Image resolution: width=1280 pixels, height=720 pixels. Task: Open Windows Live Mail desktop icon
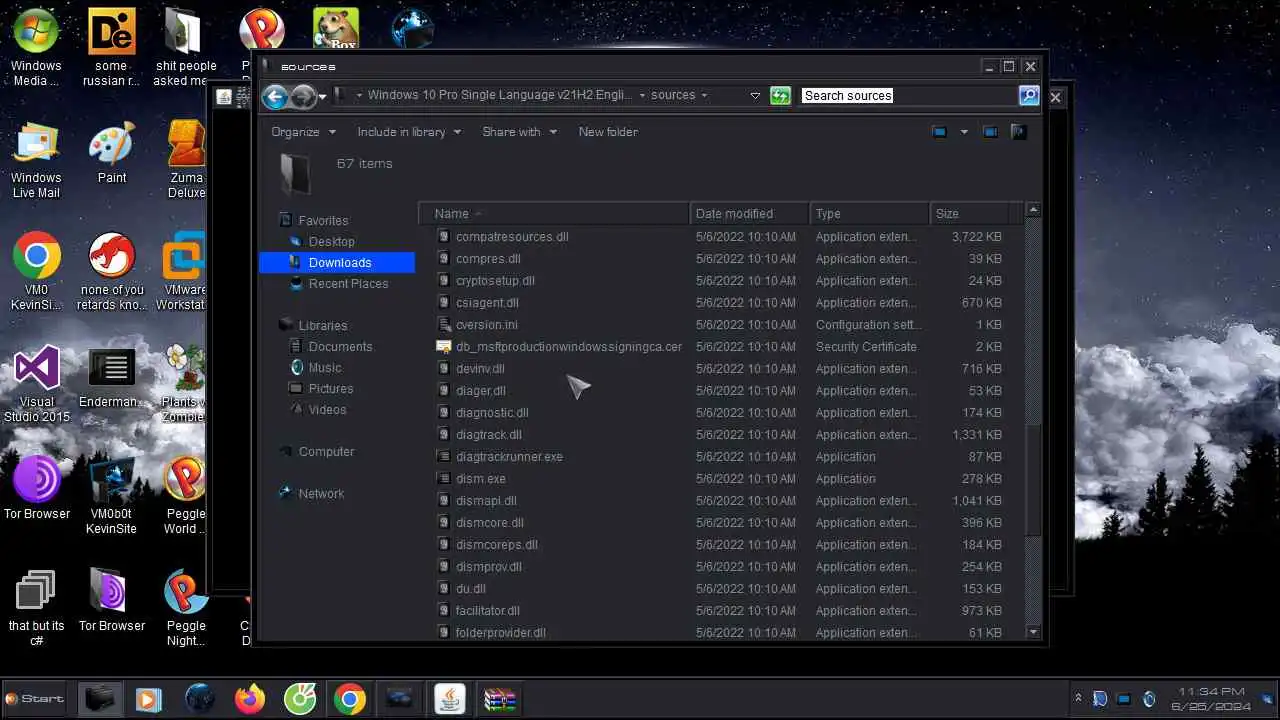pos(36,160)
